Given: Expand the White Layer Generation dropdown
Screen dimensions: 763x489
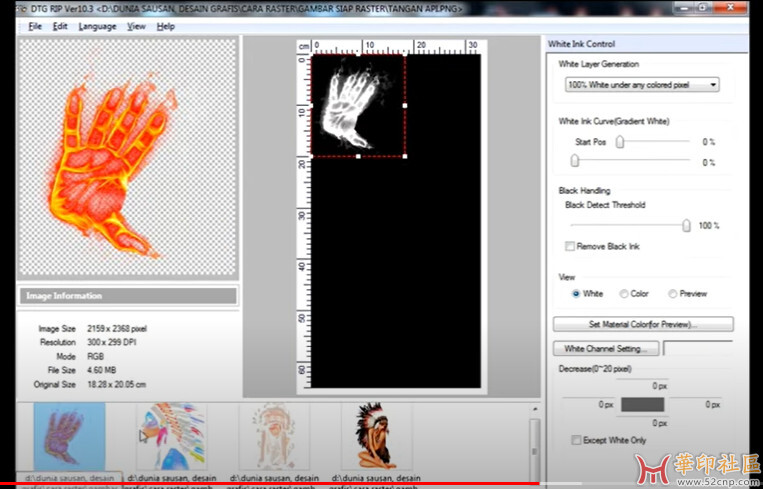Looking at the screenshot, I should click(642, 85).
